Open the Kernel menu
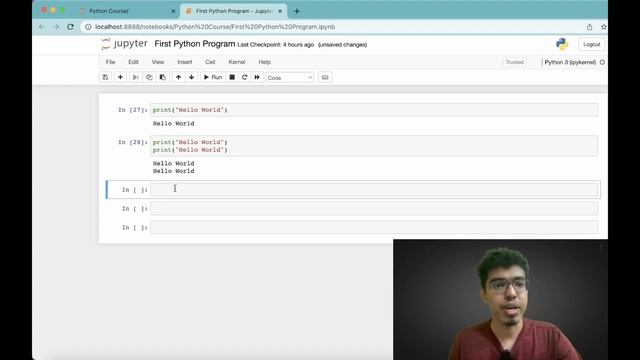The height and width of the screenshot is (360, 640). click(237, 62)
